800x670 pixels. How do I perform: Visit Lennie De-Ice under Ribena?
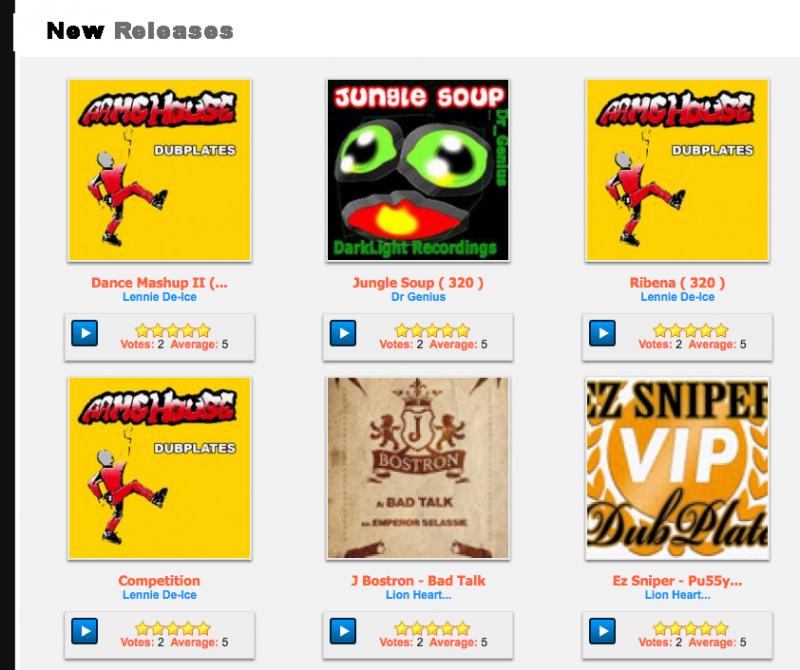point(677,297)
